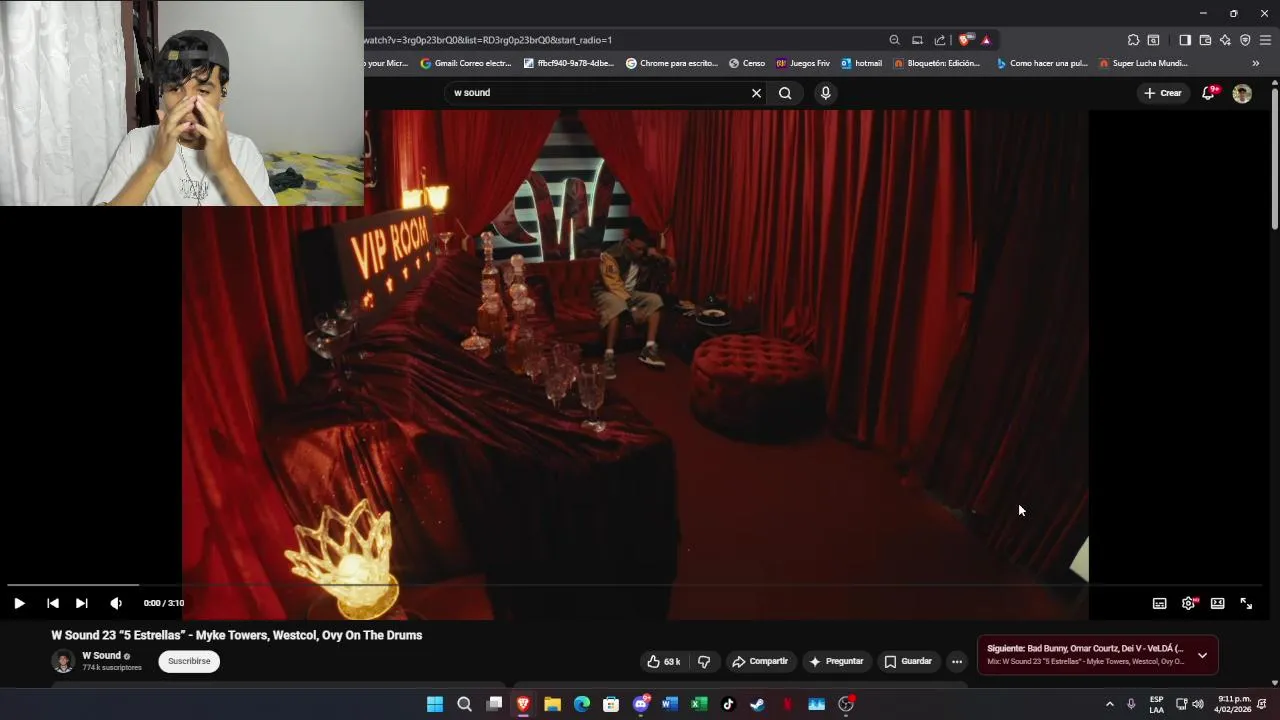Screen dimensions: 1280x720
Task: Open W Sound channel avatar
Action: click(x=63, y=661)
